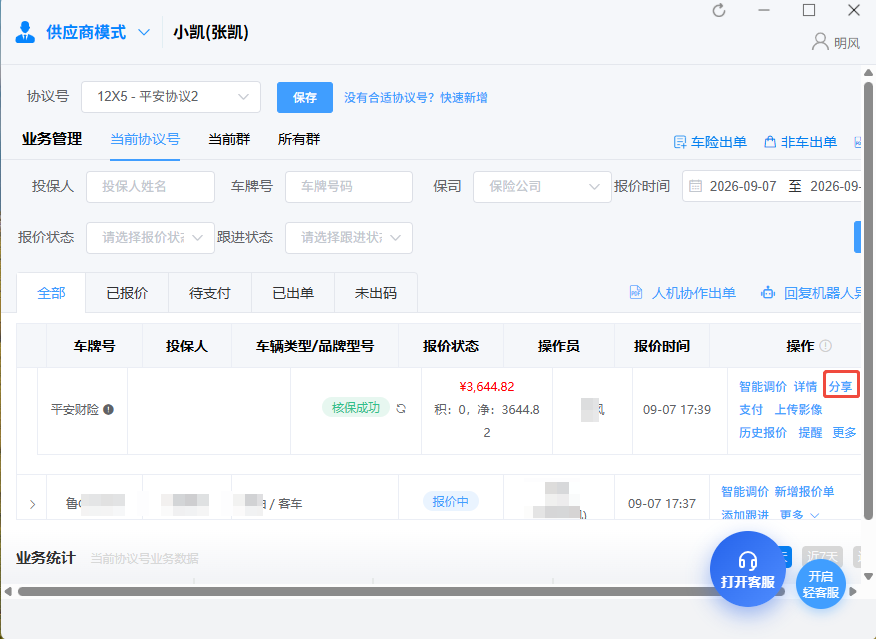
Task: Switch to the 当前群 tab
Action: (229, 139)
